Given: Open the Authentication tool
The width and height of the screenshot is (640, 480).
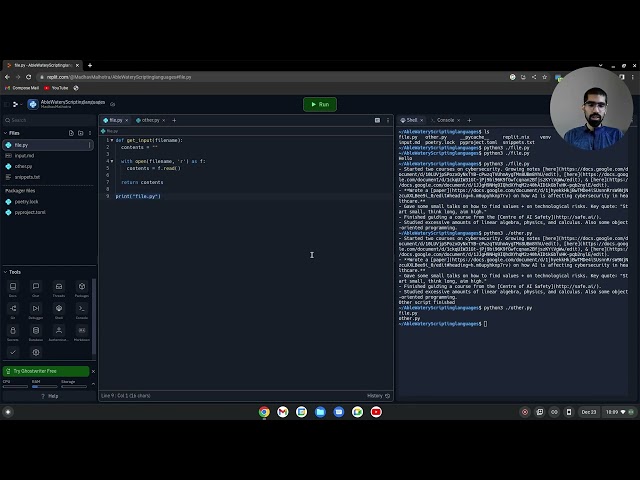Looking at the screenshot, I should pyautogui.click(x=59, y=333).
